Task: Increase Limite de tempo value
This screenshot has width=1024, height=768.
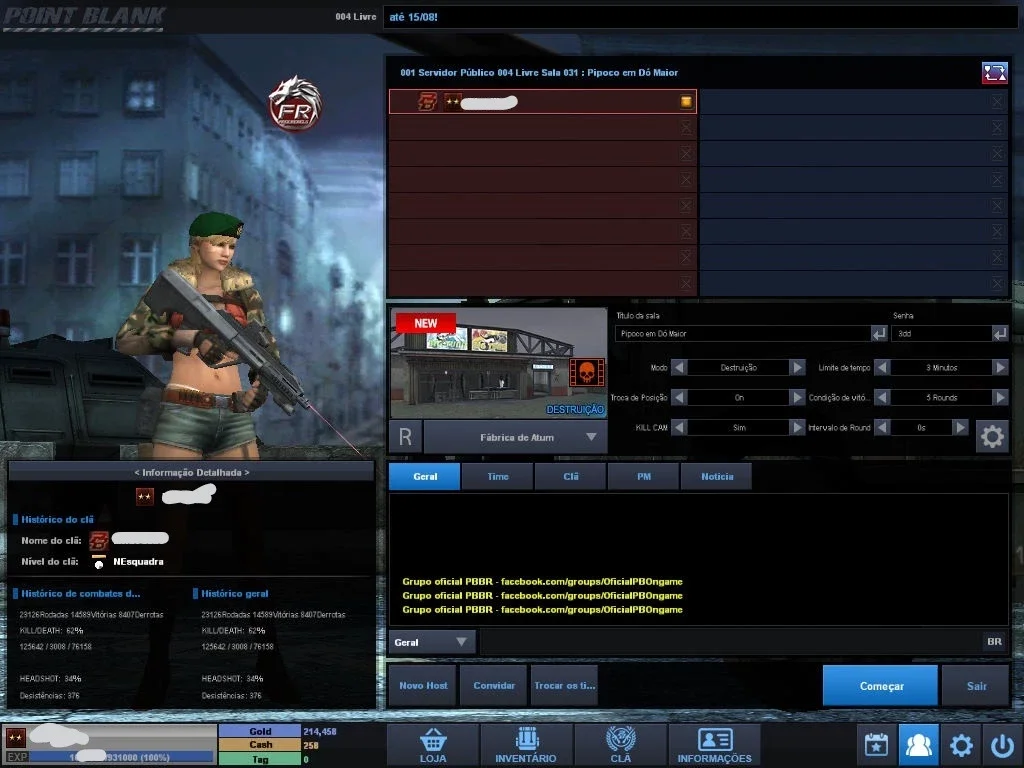Action: (1000, 368)
